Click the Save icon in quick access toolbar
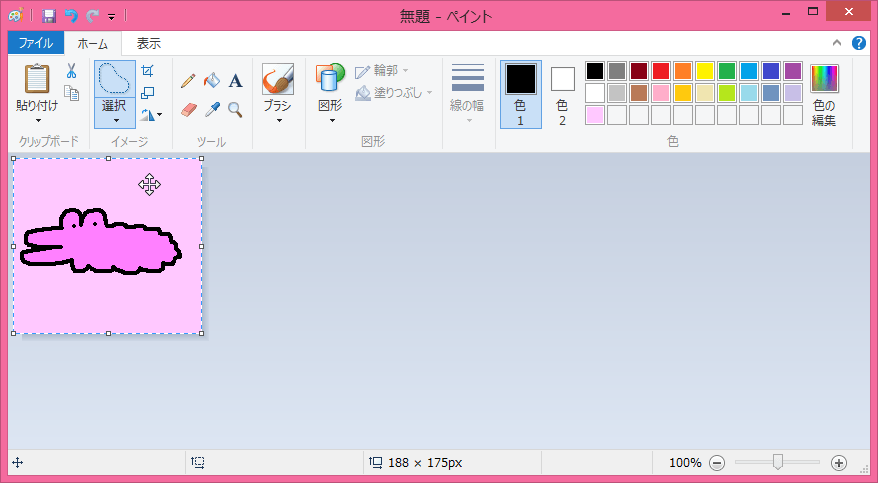Image resolution: width=878 pixels, height=483 pixels. [49, 16]
